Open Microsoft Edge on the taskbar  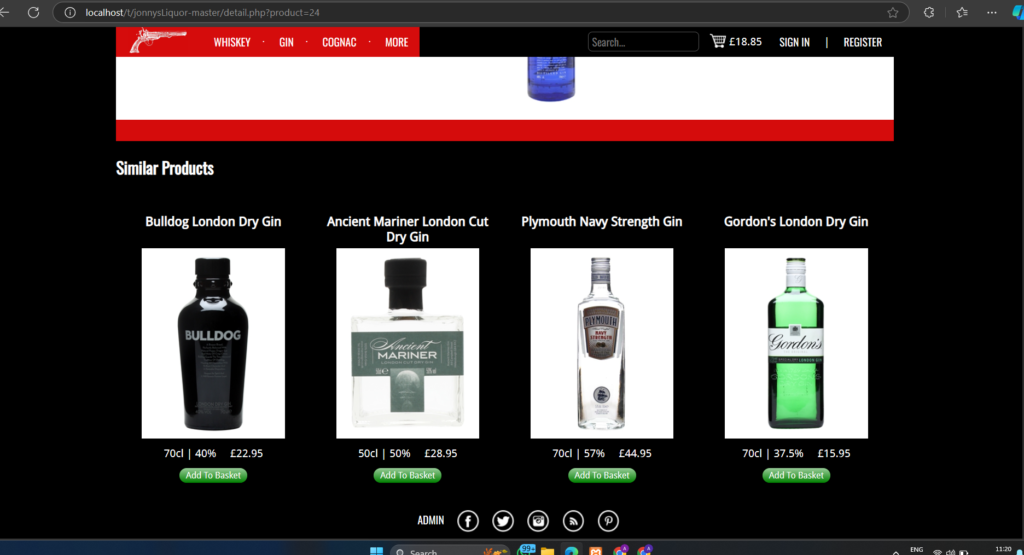pos(571,551)
